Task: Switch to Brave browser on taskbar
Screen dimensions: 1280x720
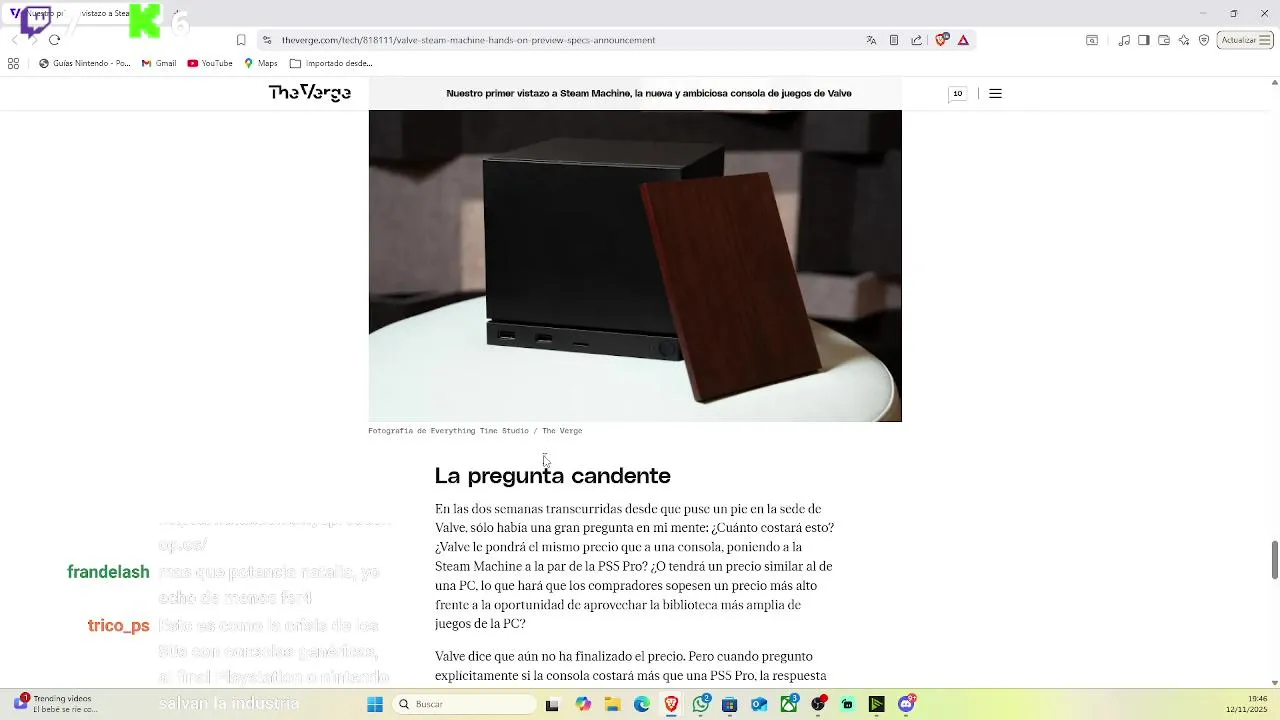Action: click(x=671, y=704)
